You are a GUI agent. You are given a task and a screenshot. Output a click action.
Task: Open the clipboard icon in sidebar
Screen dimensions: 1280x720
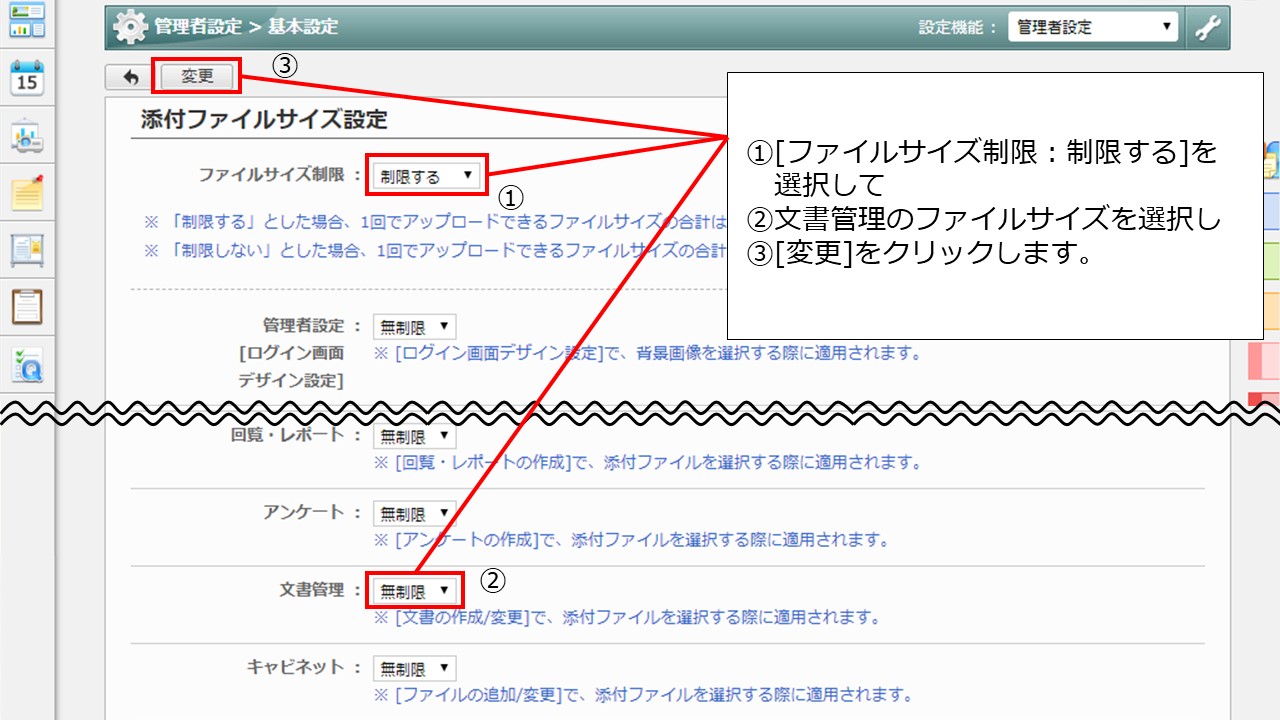tap(27, 305)
